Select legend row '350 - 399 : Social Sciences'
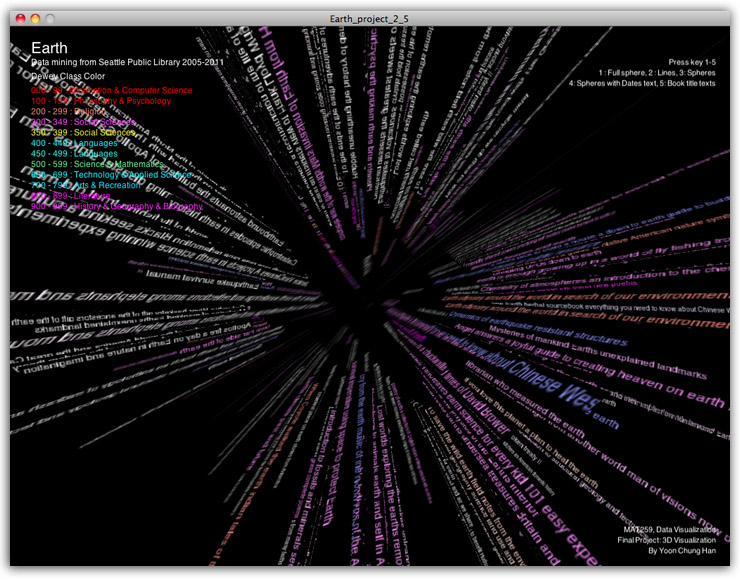The image size is (740, 580). (x=83, y=133)
